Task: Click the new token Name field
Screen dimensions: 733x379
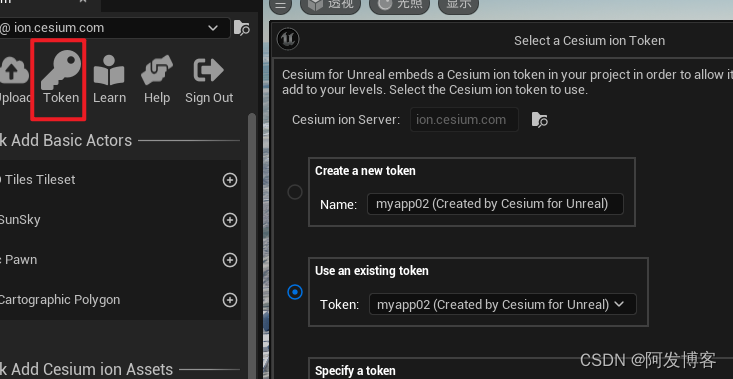Action: (495, 204)
